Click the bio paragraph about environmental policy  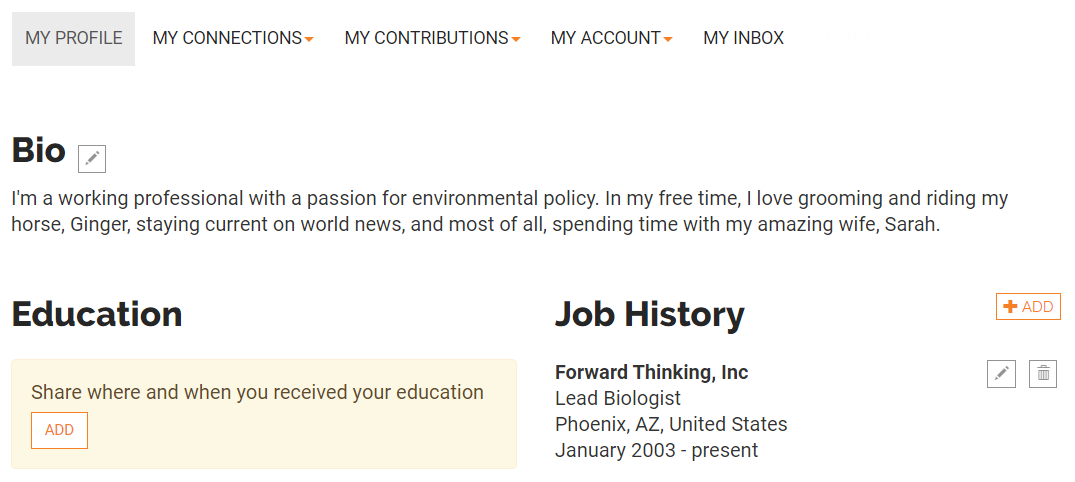pos(509,212)
